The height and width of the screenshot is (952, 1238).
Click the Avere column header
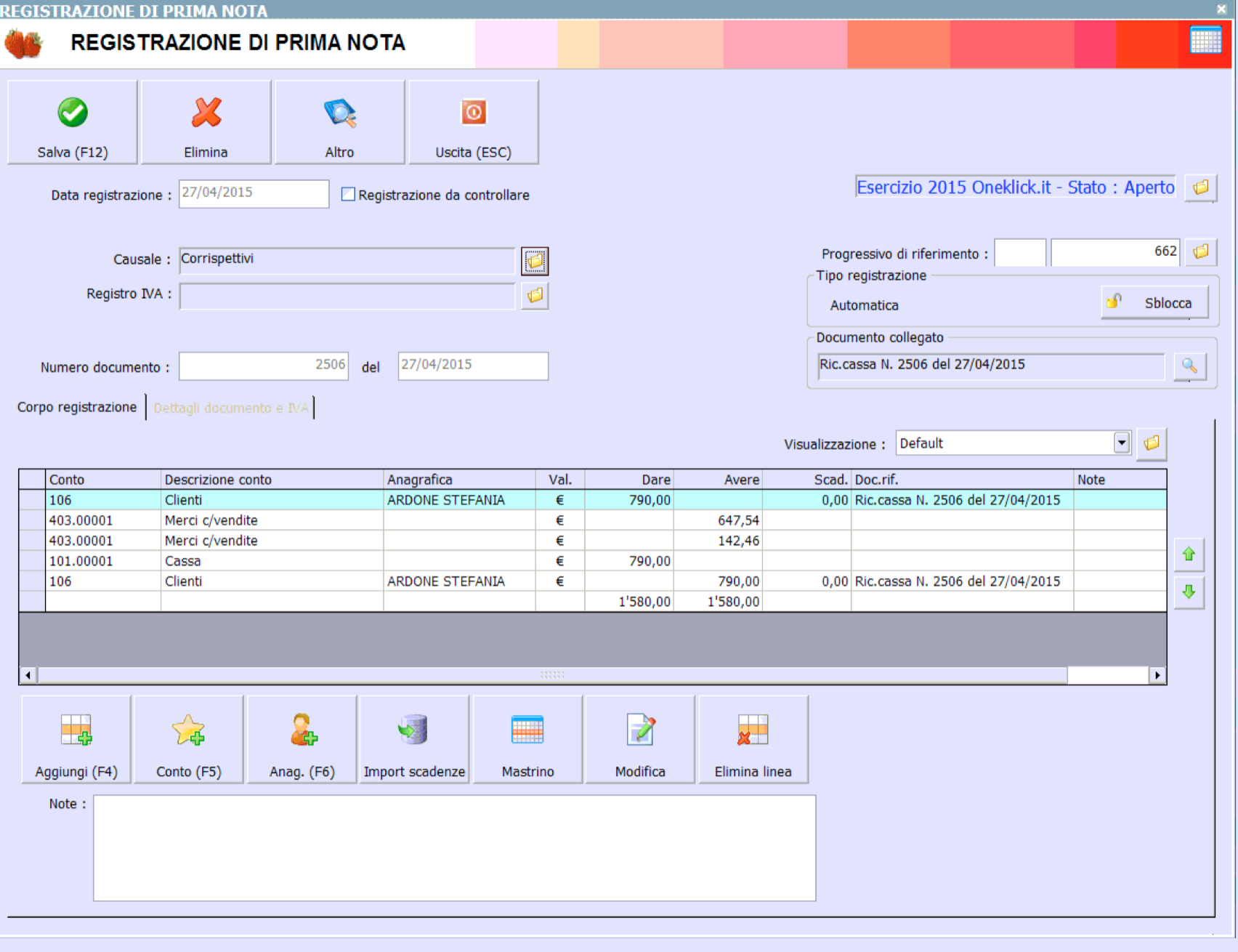[718, 480]
